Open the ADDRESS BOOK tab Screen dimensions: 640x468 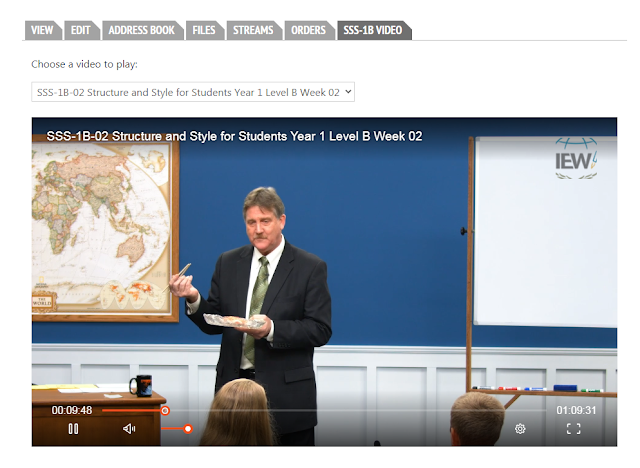point(142,30)
